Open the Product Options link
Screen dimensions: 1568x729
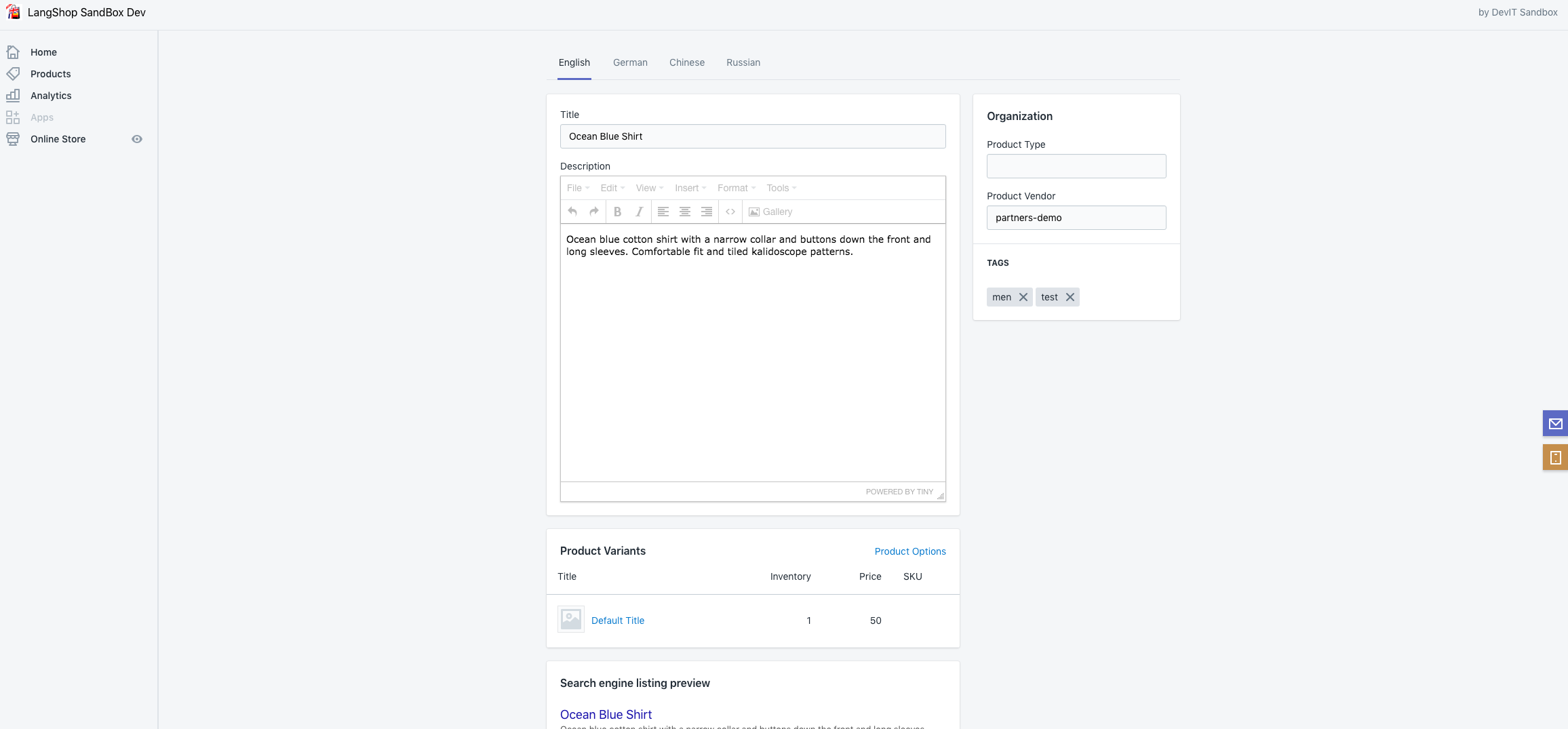(909, 551)
